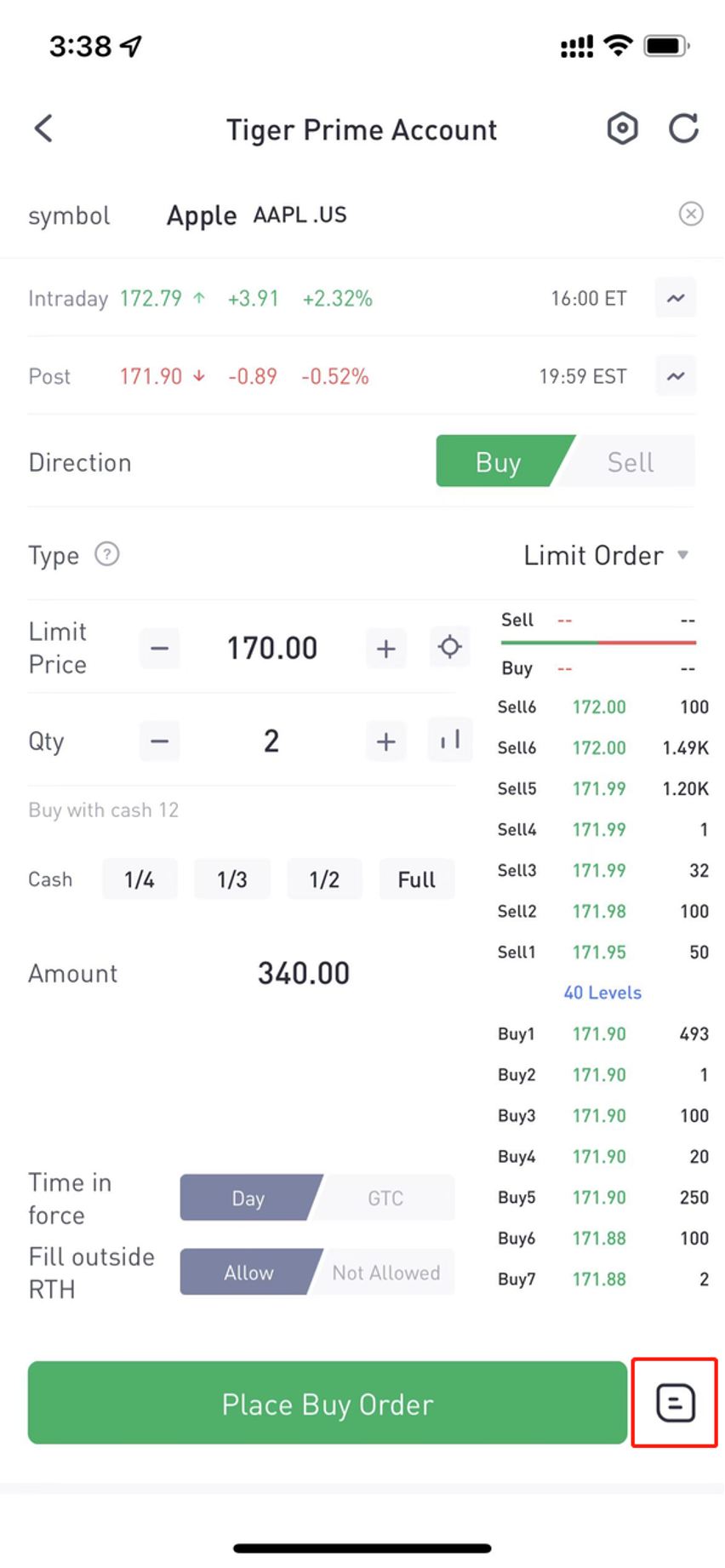The image size is (725, 1568).
Task: Open the order list icon beside Place Buy Order
Action: coord(675,1402)
